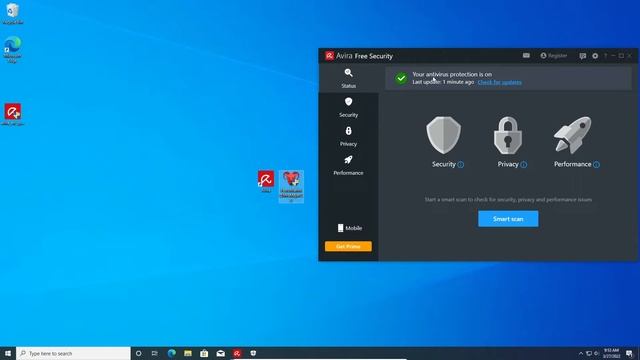
Task: Open the Windows Start menu
Action: 8,353
